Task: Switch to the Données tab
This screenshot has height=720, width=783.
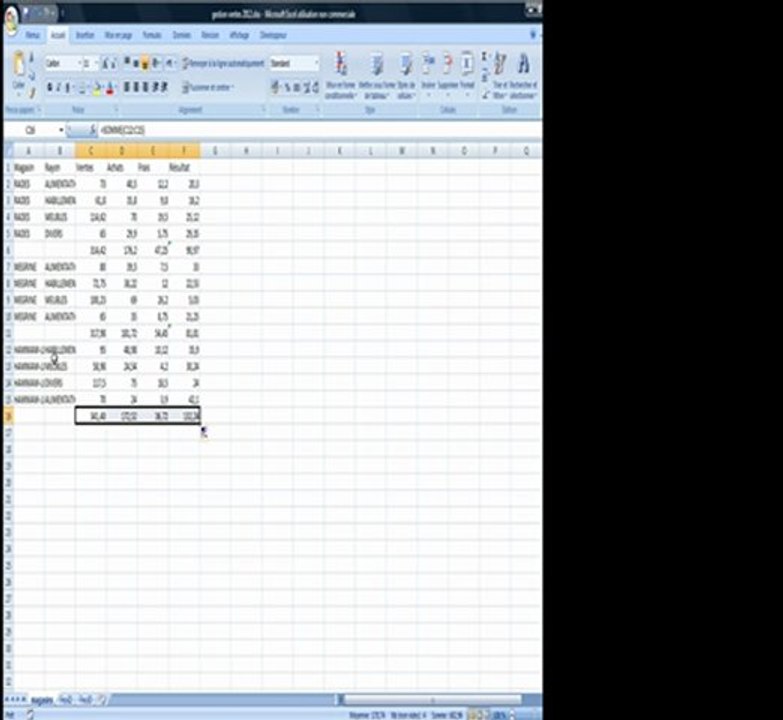Action: [x=181, y=35]
